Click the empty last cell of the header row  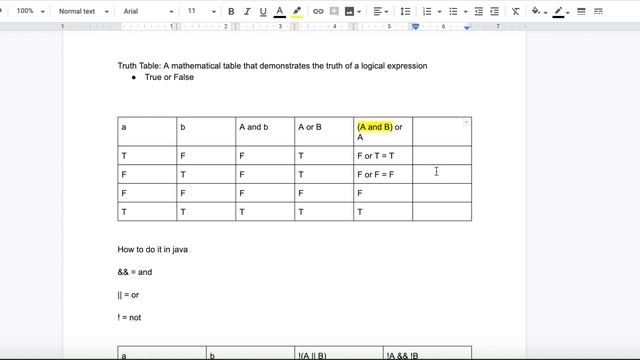442,131
